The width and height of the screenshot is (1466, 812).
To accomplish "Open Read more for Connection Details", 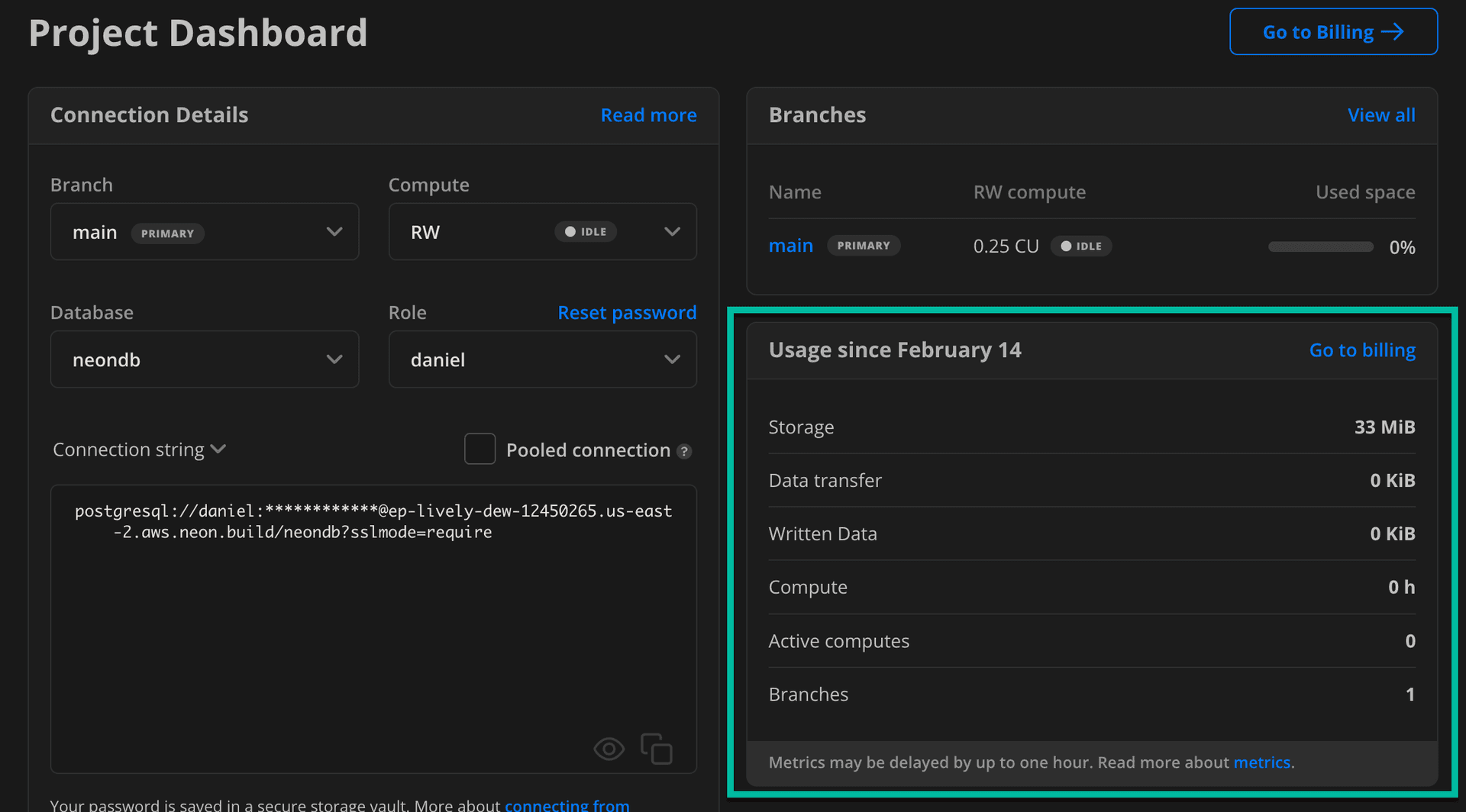I will coord(648,114).
